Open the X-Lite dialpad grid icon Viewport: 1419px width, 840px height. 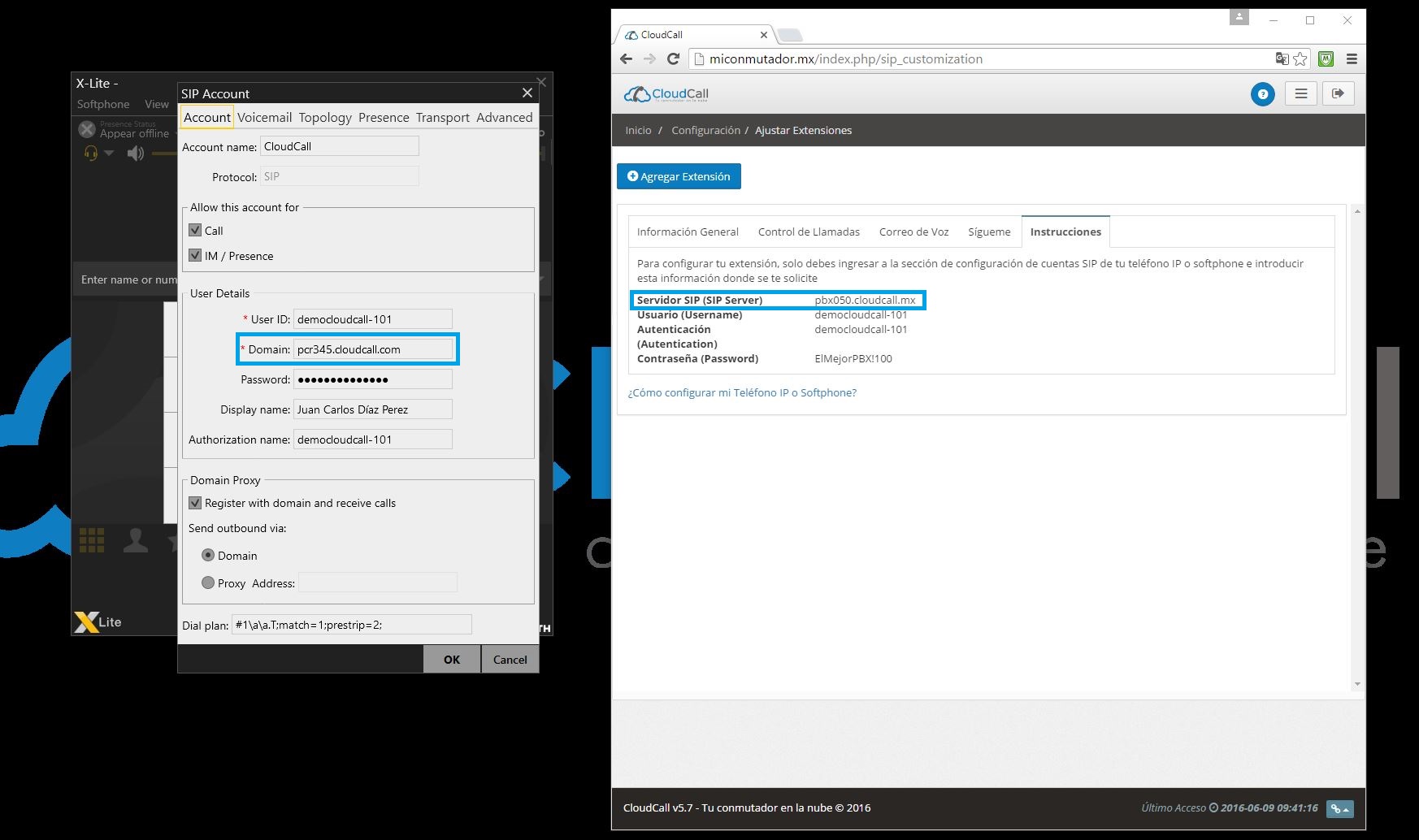click(91, 540)
